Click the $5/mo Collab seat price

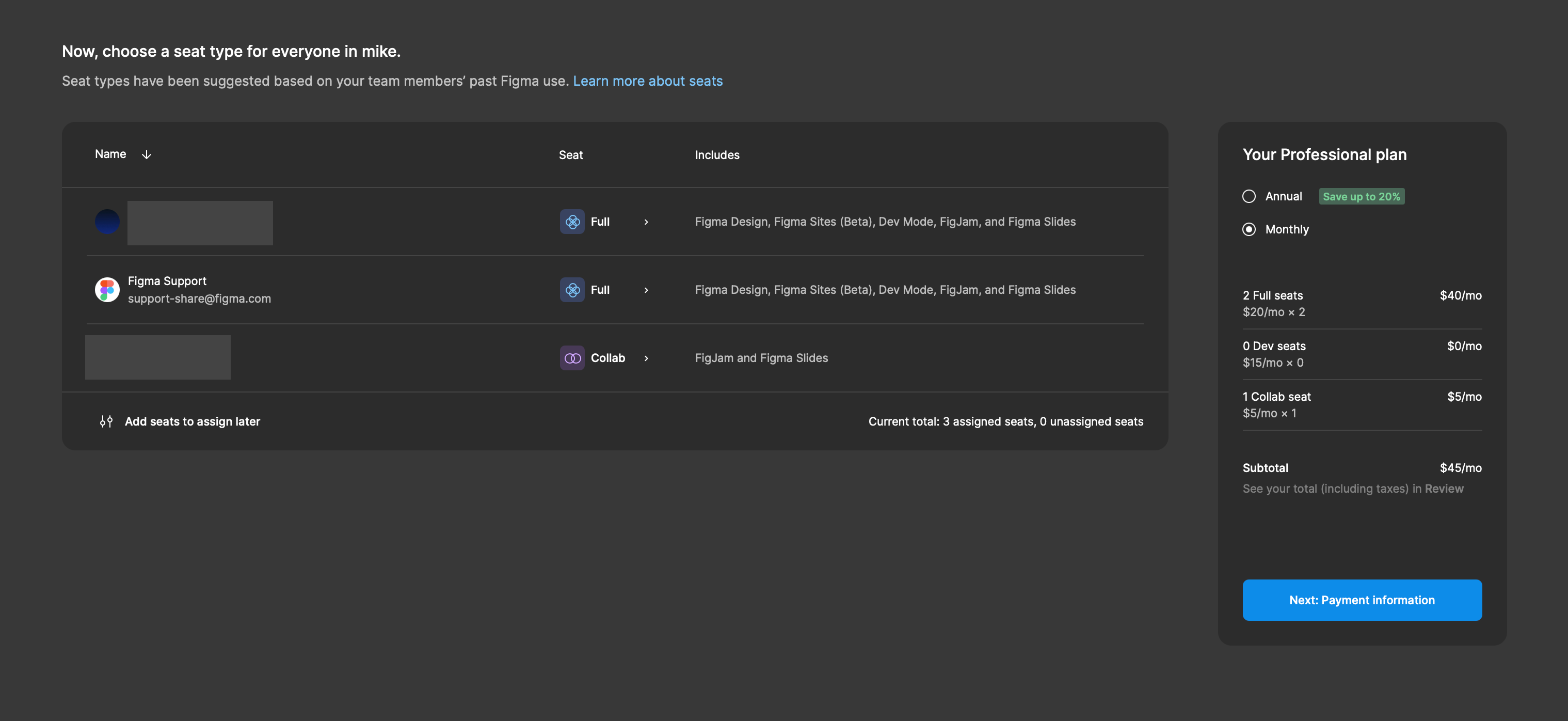(x=1465, y=397)
